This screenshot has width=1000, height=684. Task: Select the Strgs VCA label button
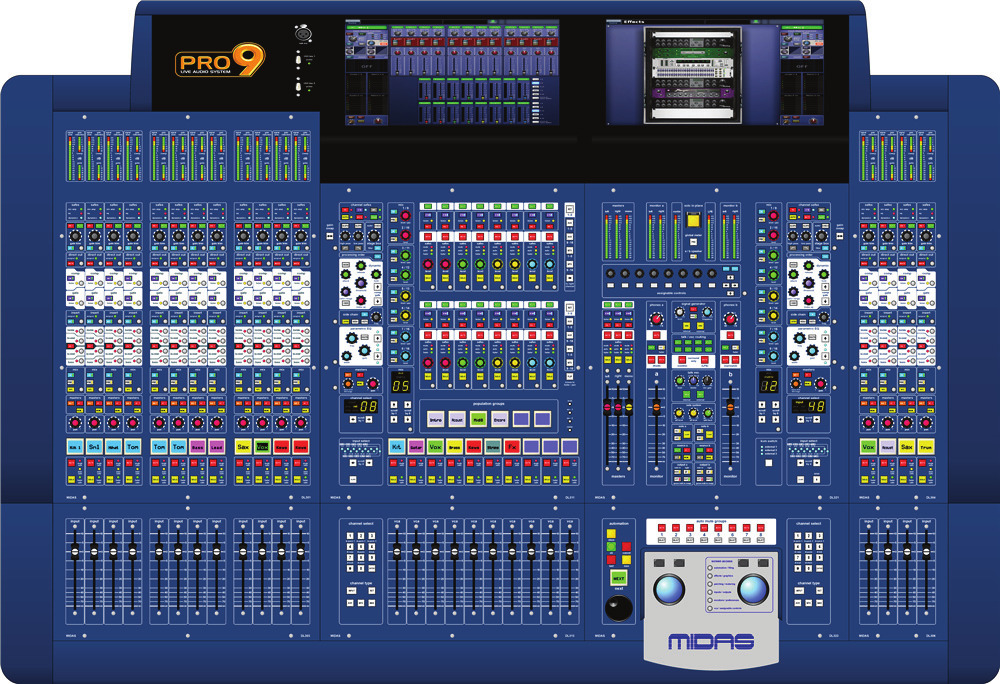pyautogui.click(x=492, y=446)
